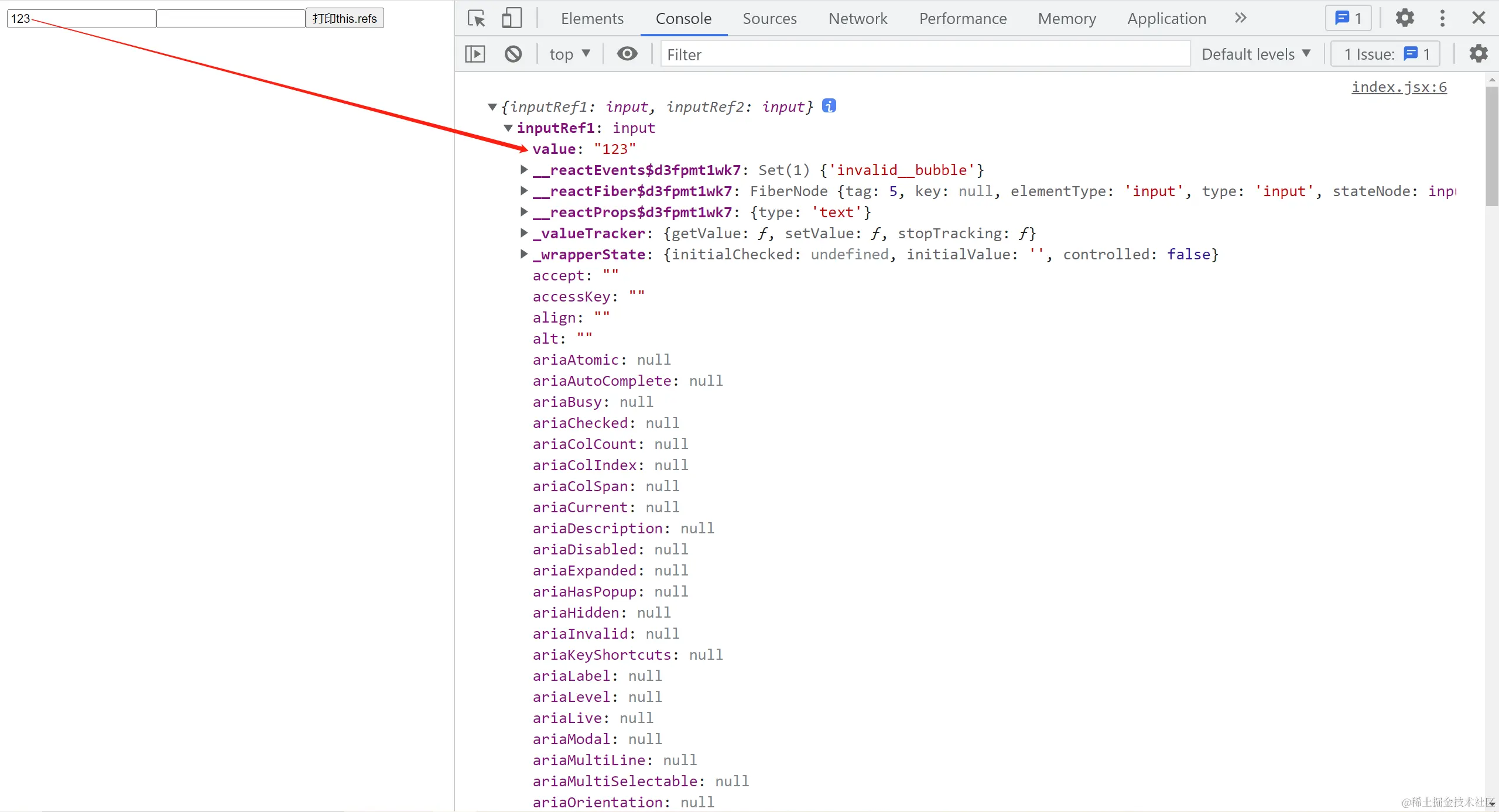Collapse the inputRef1 tree node
The height and width of the screenshot is (812, 1499).
pyautogui.click(x=508, y=128)
